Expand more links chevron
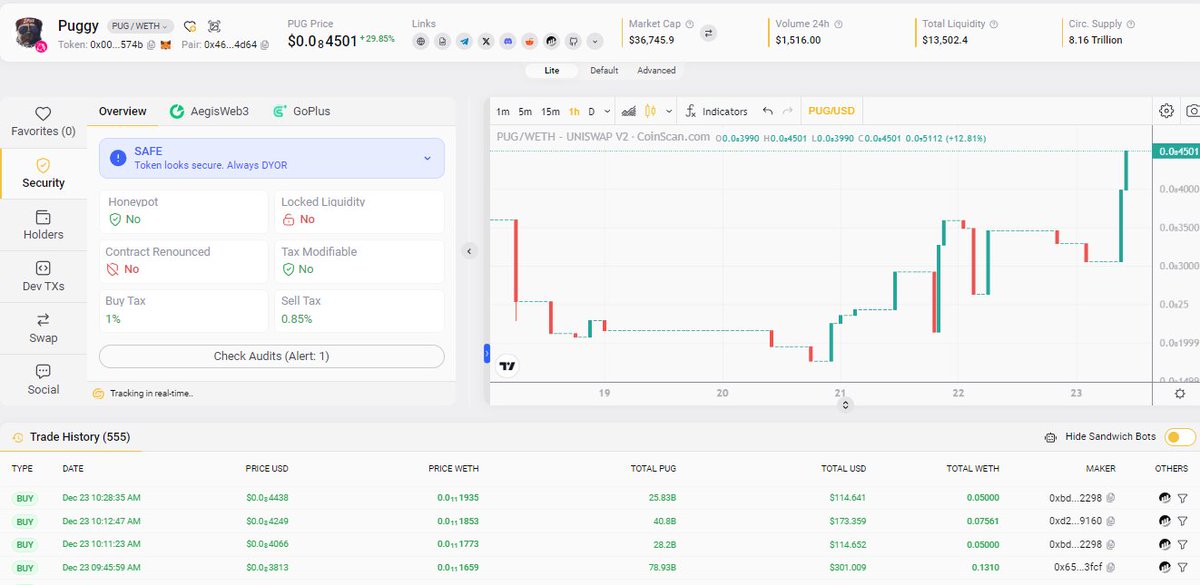This screenshot has height=585, width=1200. (x=595, y=41)
